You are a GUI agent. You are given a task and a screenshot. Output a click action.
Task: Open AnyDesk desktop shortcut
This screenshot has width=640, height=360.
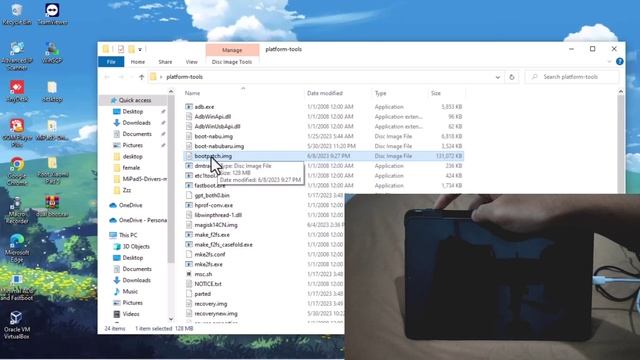(17, 91)
